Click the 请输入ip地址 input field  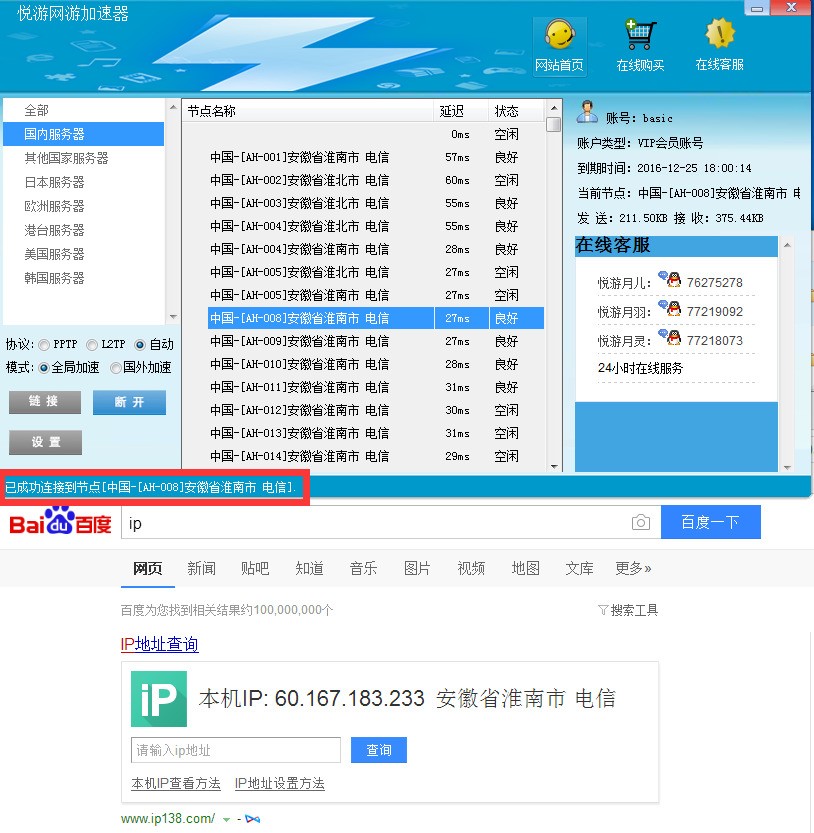pos(236,750)
